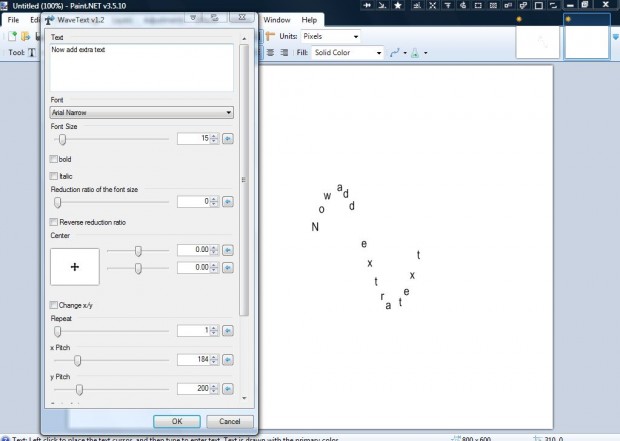
Task: Click OK in the WaveText dialog
Action: click(x=177, y=421)
